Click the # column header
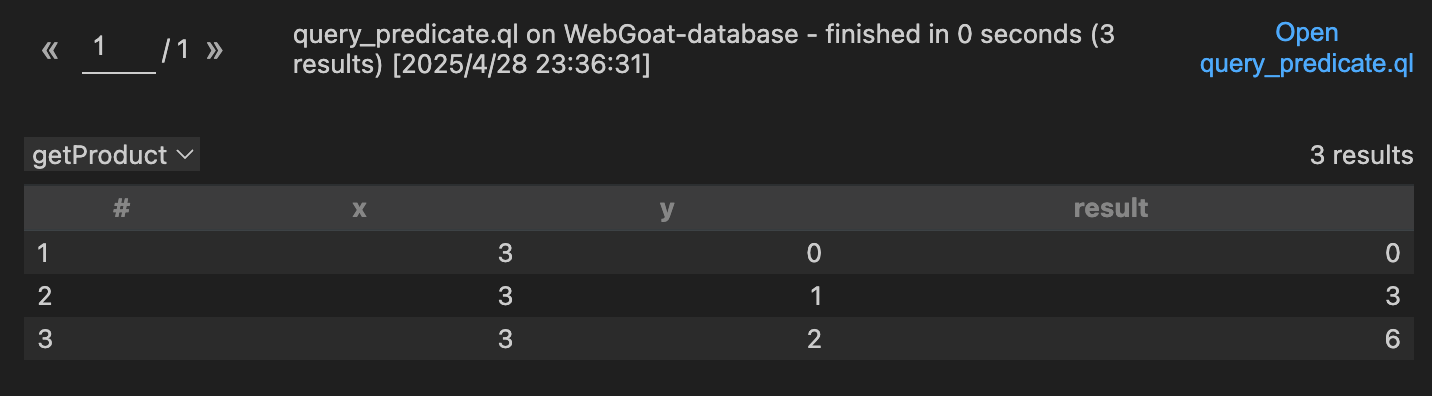This screenshot has height=396, width=1432. [122, 208]
